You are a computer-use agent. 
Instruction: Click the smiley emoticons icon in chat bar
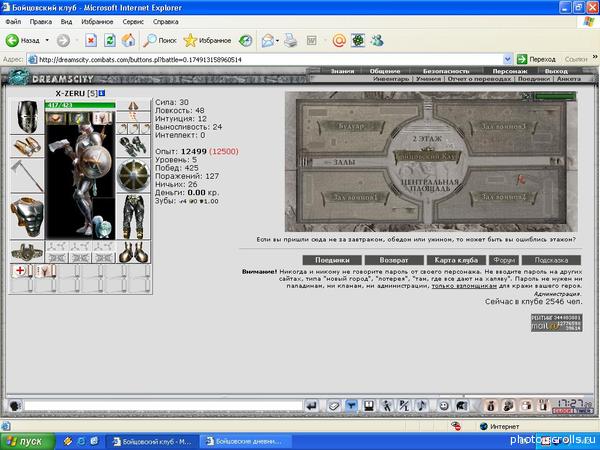[x=444, y=406]
